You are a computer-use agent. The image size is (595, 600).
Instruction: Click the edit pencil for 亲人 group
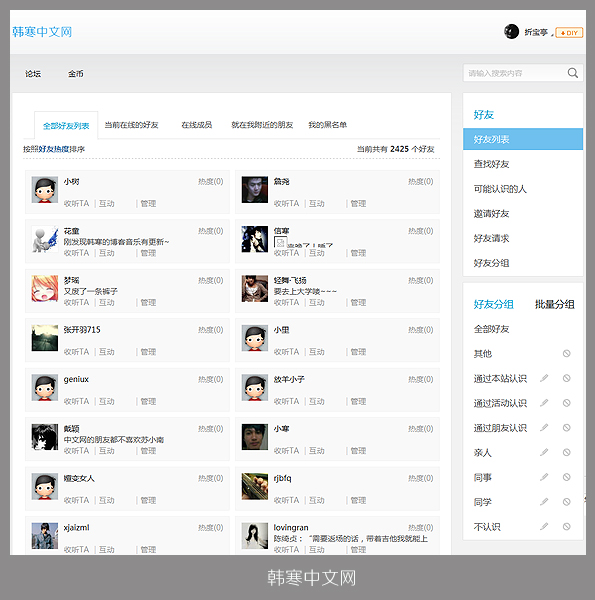tap(544, 452)
